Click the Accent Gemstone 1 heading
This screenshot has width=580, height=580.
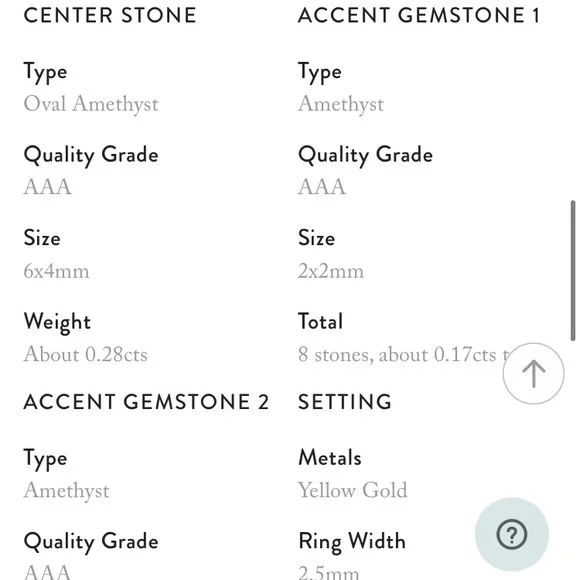(419, 16)
